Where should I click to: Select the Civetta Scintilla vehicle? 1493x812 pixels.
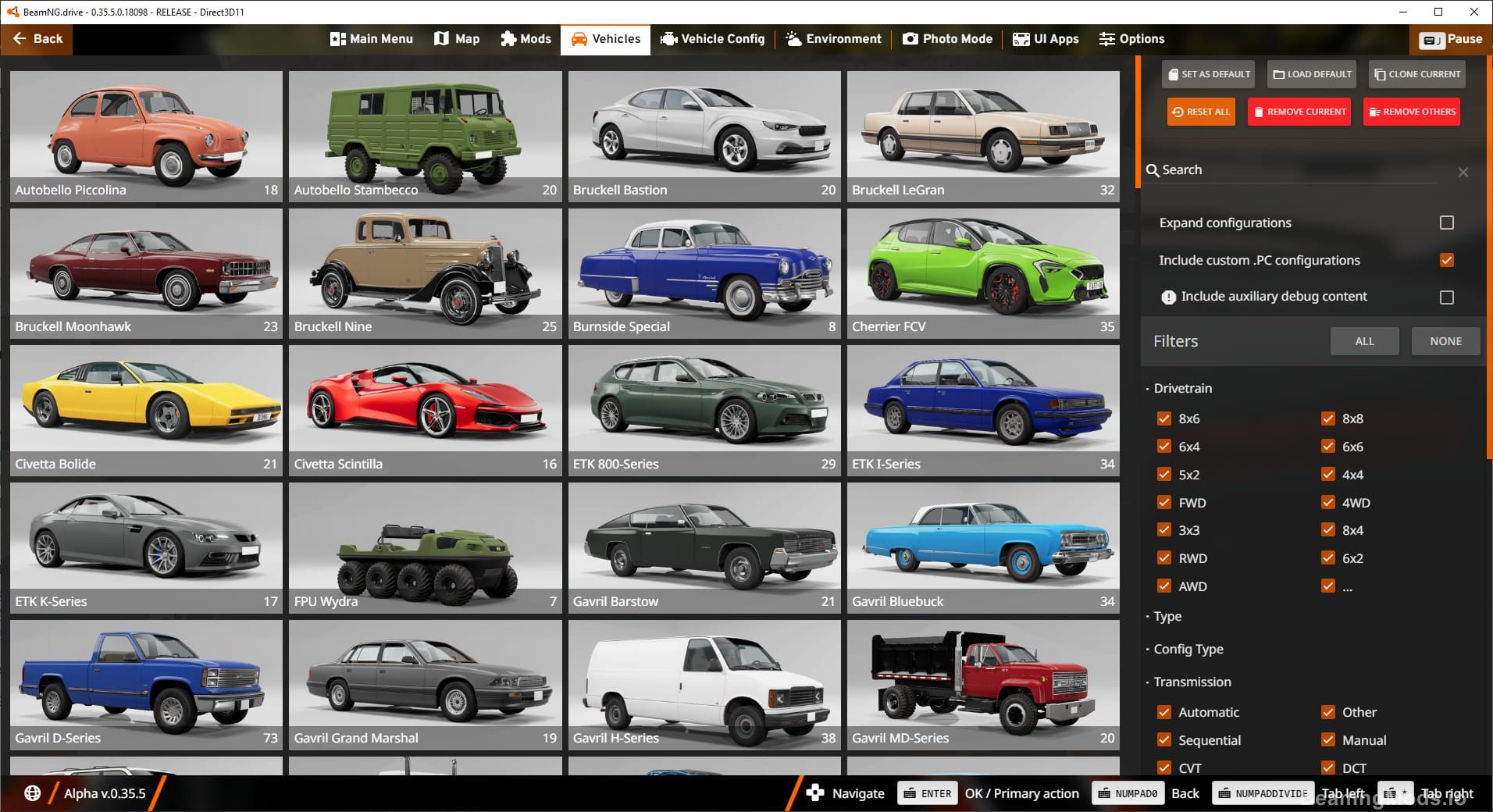point(425,411)
